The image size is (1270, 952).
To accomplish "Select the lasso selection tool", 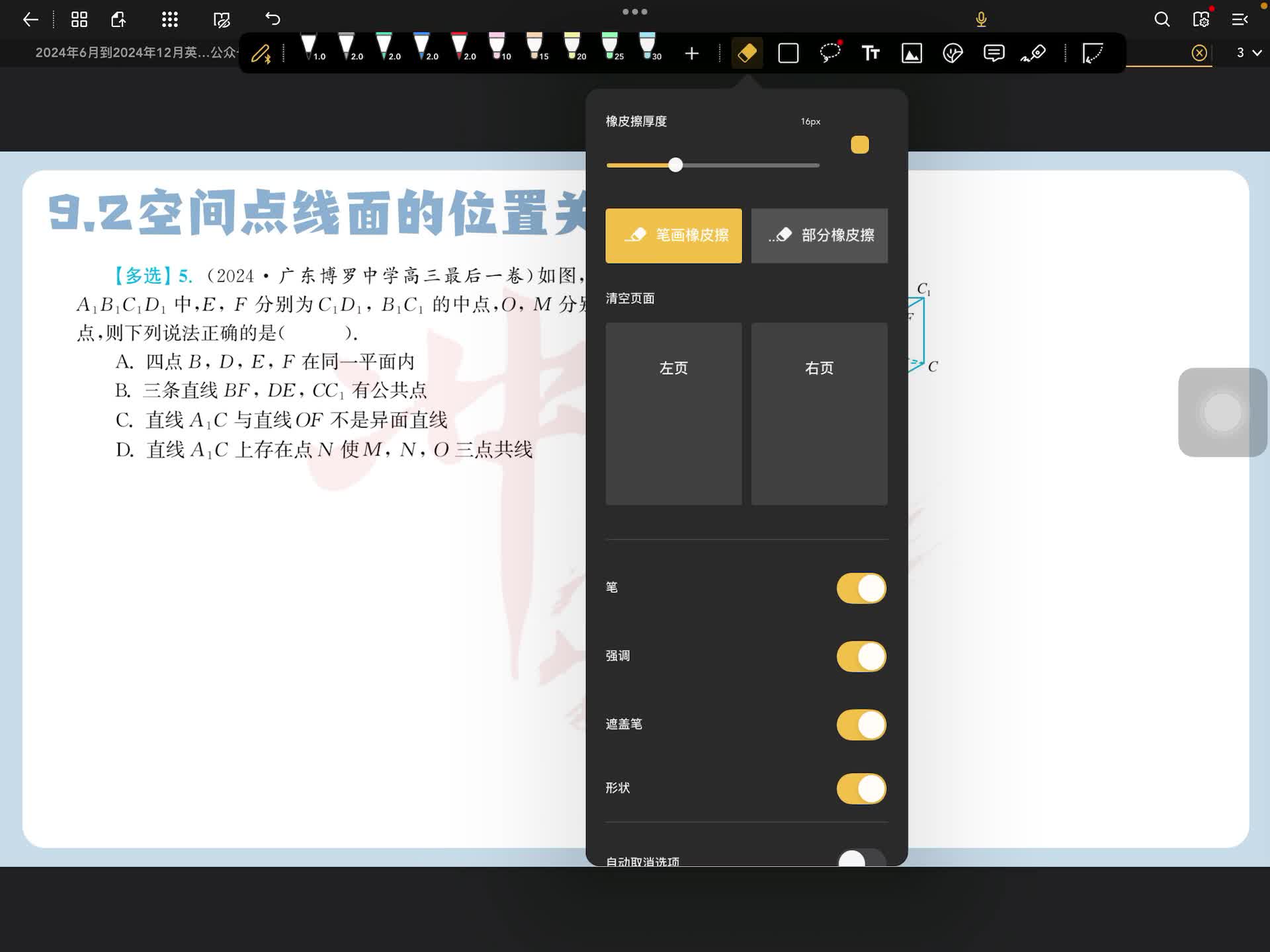I will 829,52.
